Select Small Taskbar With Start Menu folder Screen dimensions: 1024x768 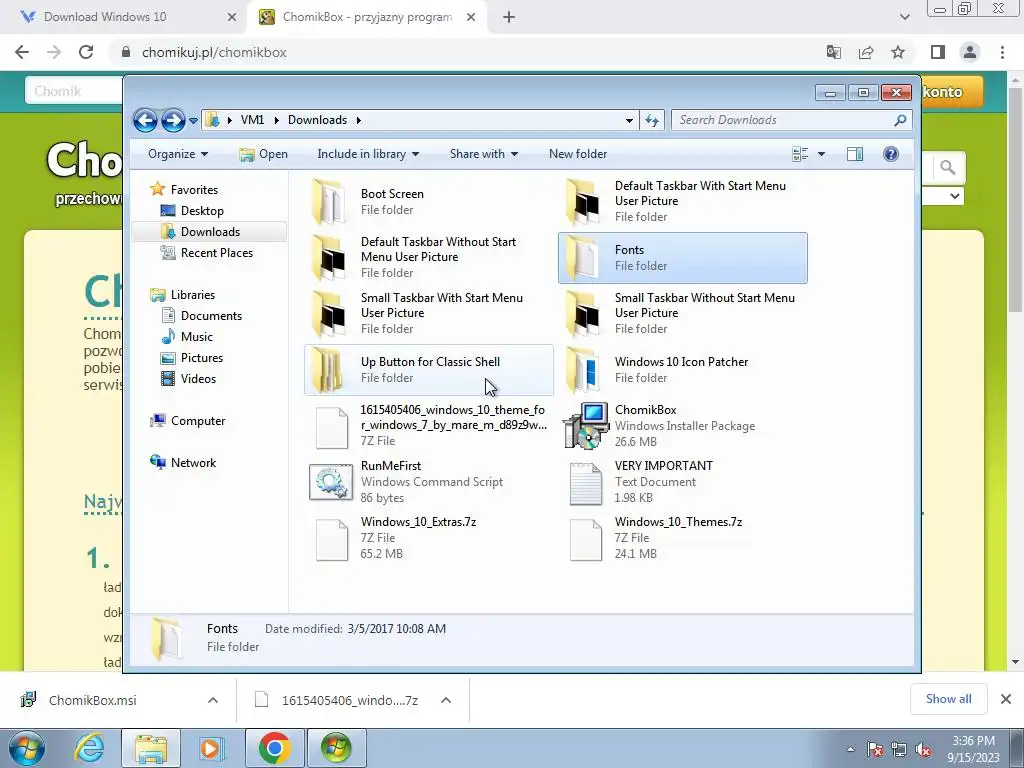point(429,313)
